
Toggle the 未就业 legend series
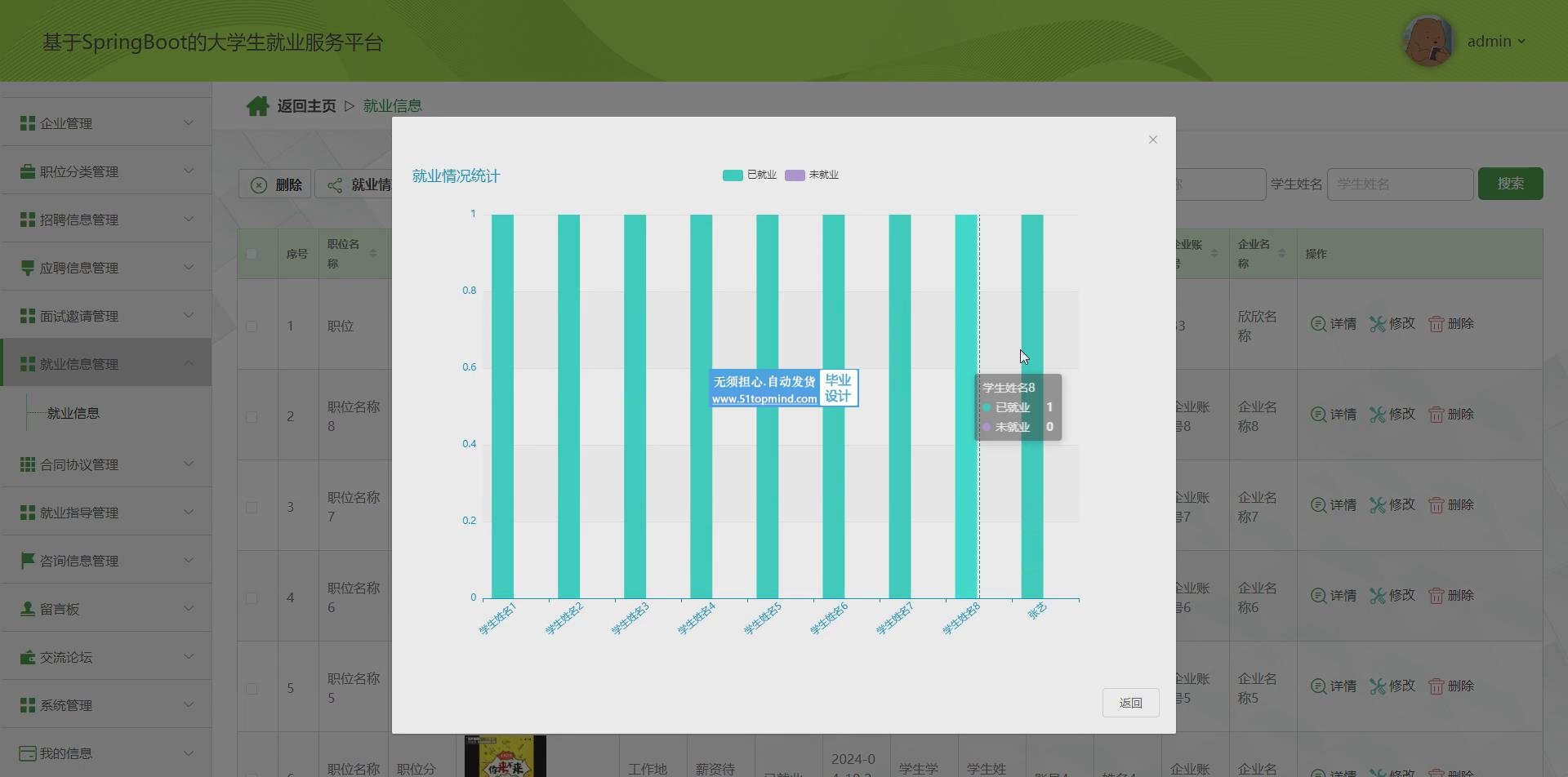pyautogui.click(x=811, y=175)
